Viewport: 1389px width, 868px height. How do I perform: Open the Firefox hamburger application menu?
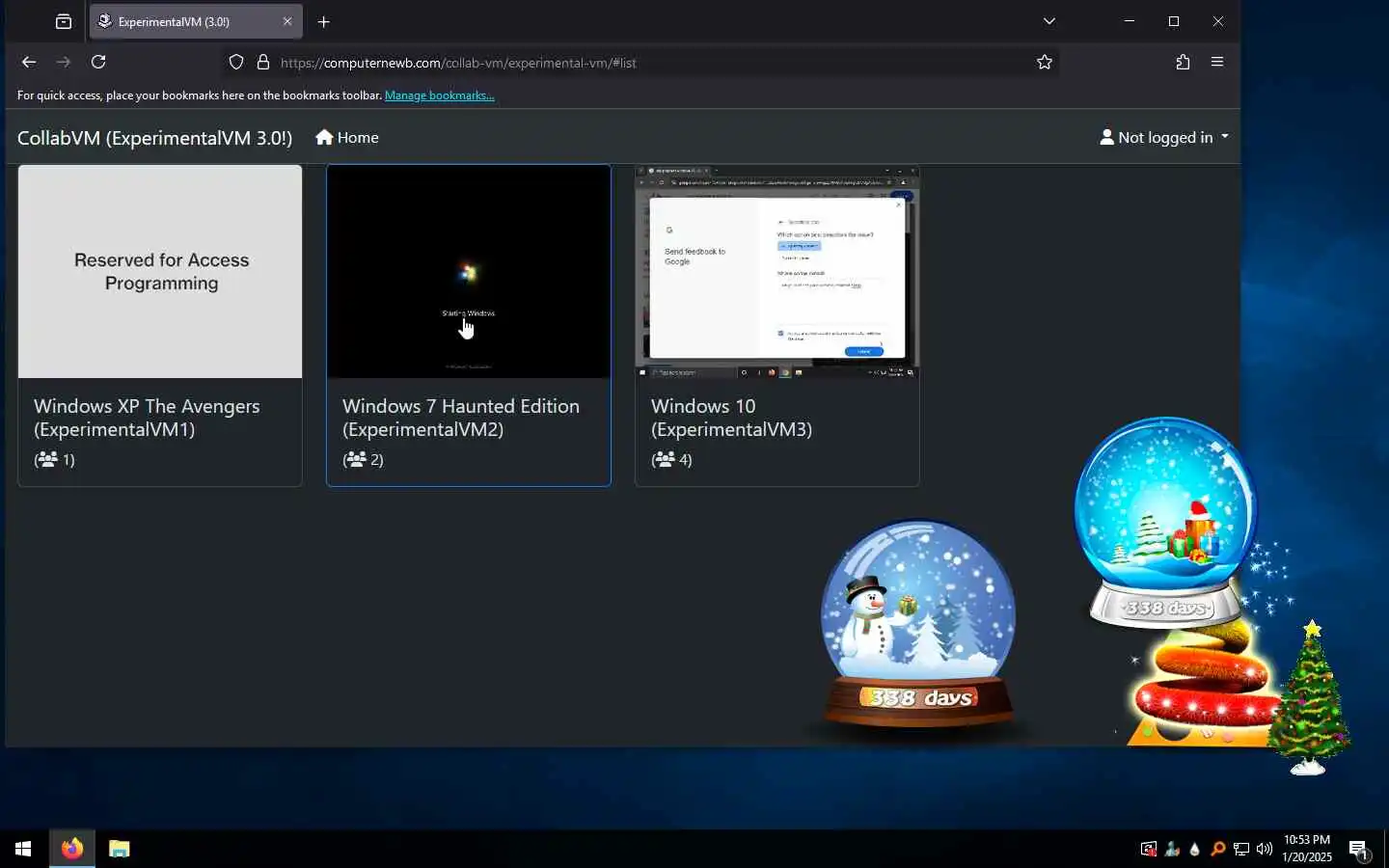tap(1217, 62)
